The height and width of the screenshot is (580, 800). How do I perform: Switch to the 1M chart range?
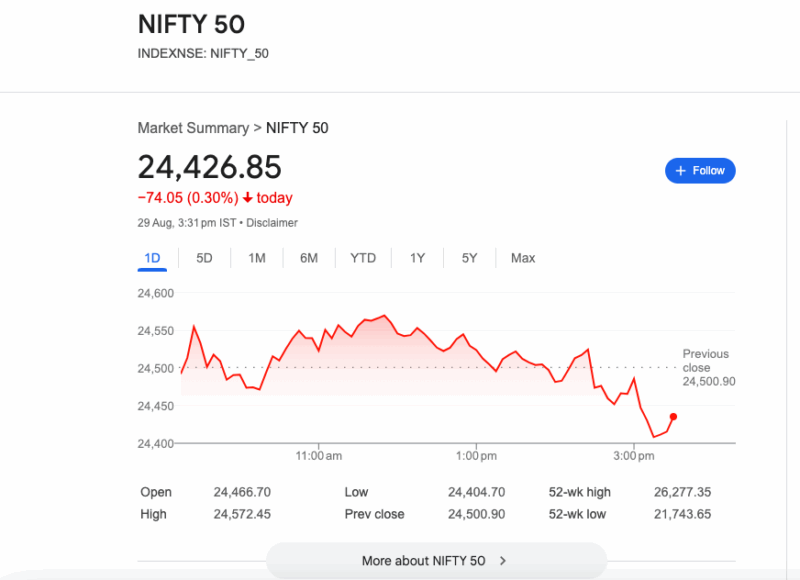click(257, 258)
